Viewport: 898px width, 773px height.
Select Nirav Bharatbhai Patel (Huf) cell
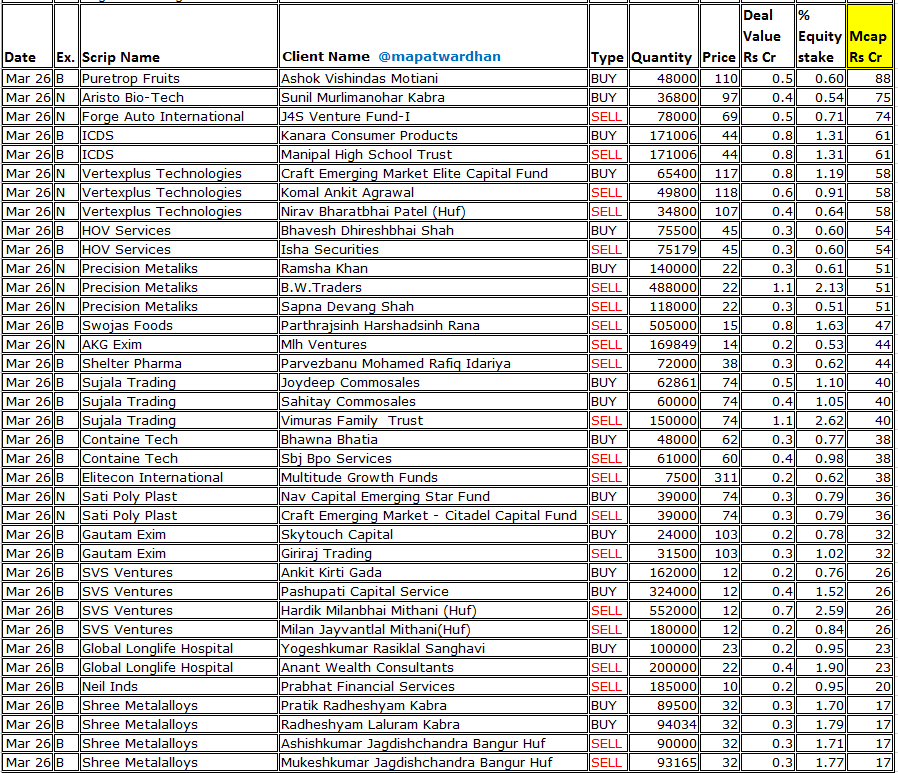(433, 211)
